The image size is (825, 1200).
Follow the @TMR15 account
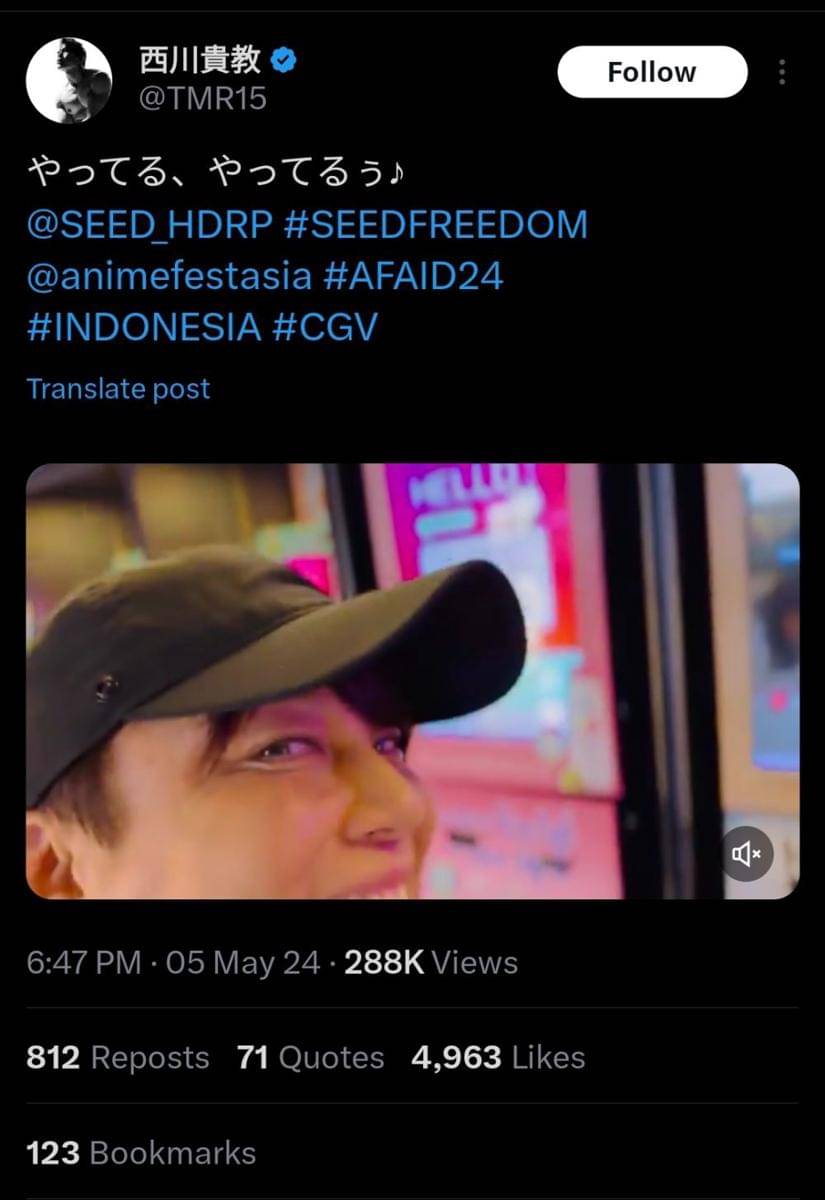coord(652,72)
